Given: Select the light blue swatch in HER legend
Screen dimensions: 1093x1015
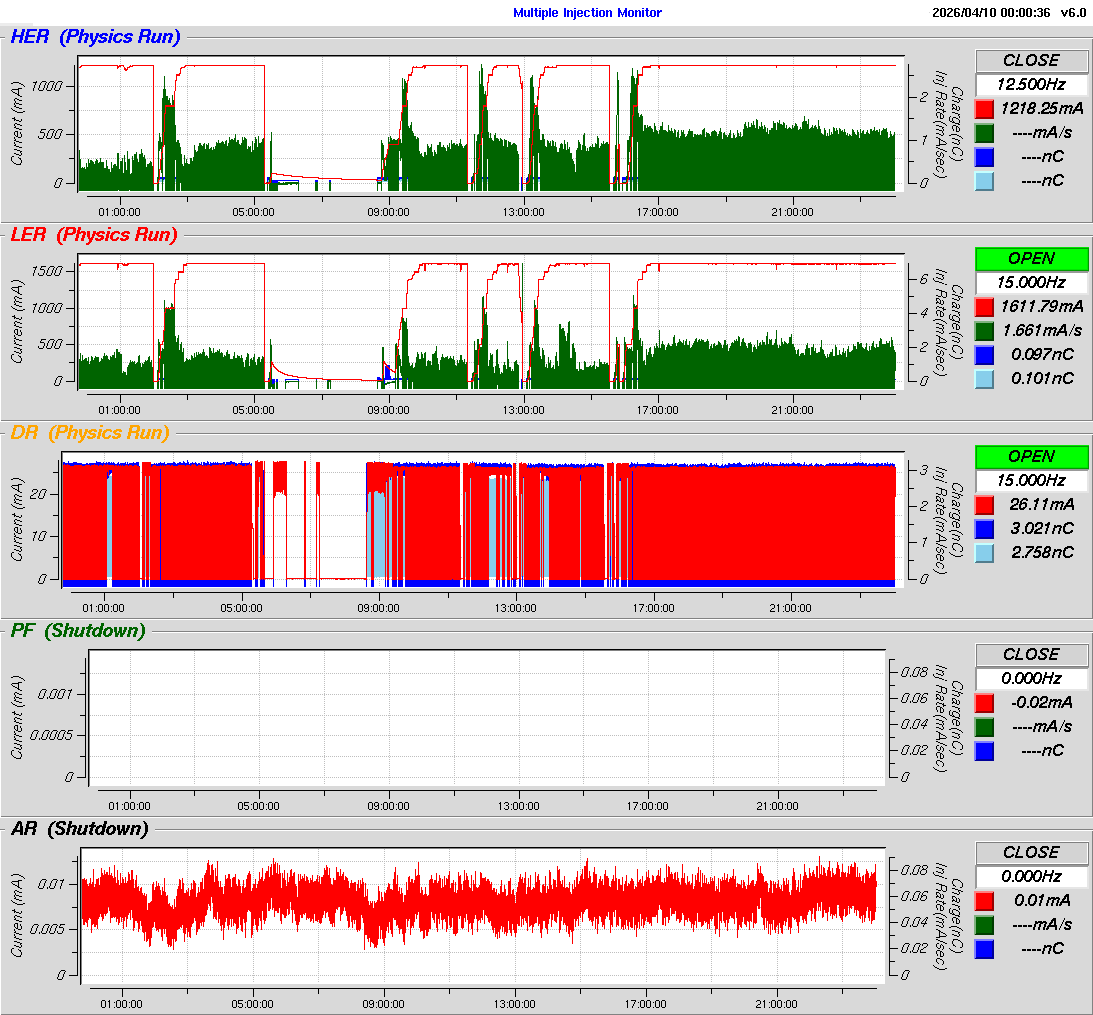Looking at the screenshot, I should click(x=984, y=181).
